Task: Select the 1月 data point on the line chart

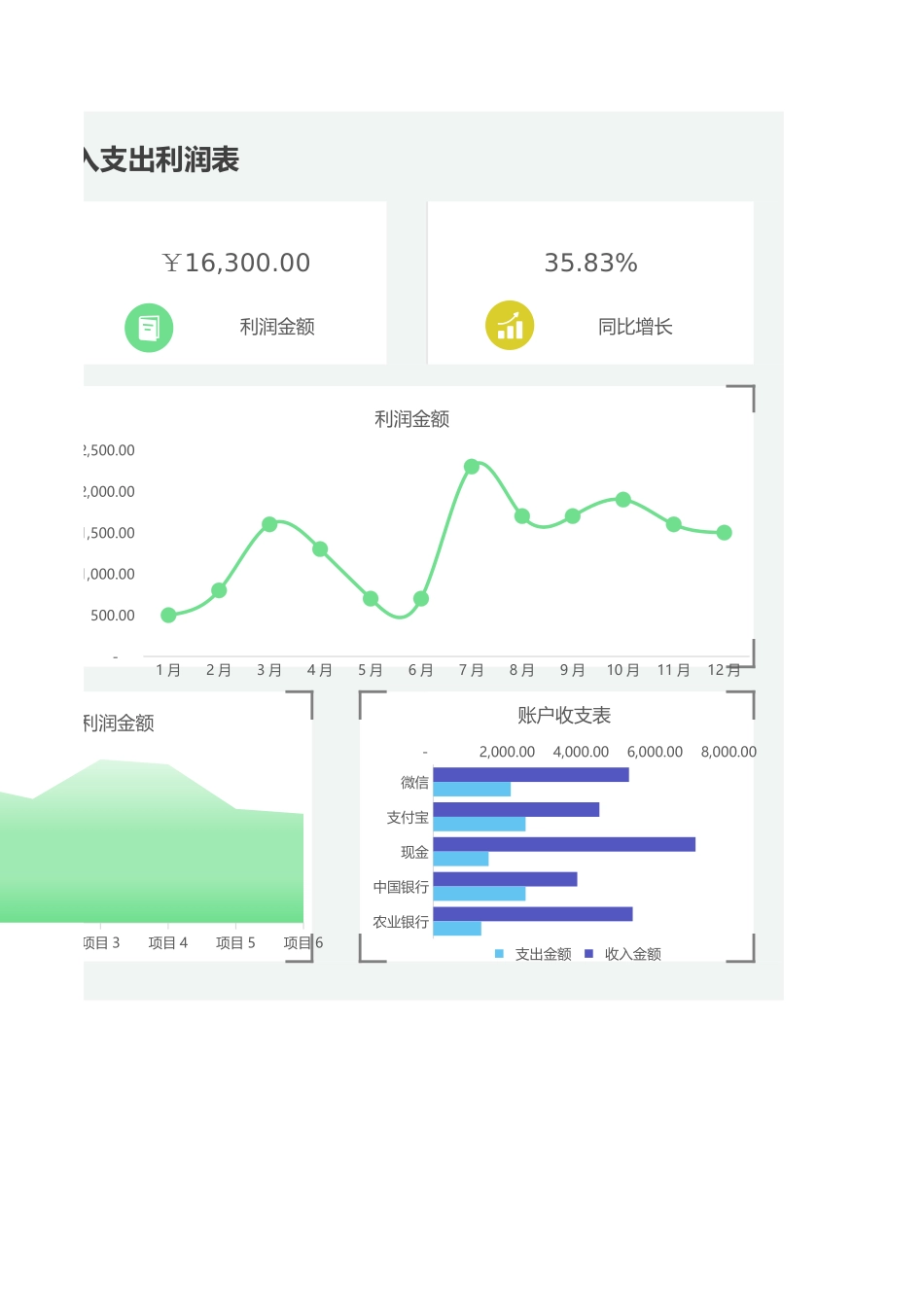Action: coord(168,616)
